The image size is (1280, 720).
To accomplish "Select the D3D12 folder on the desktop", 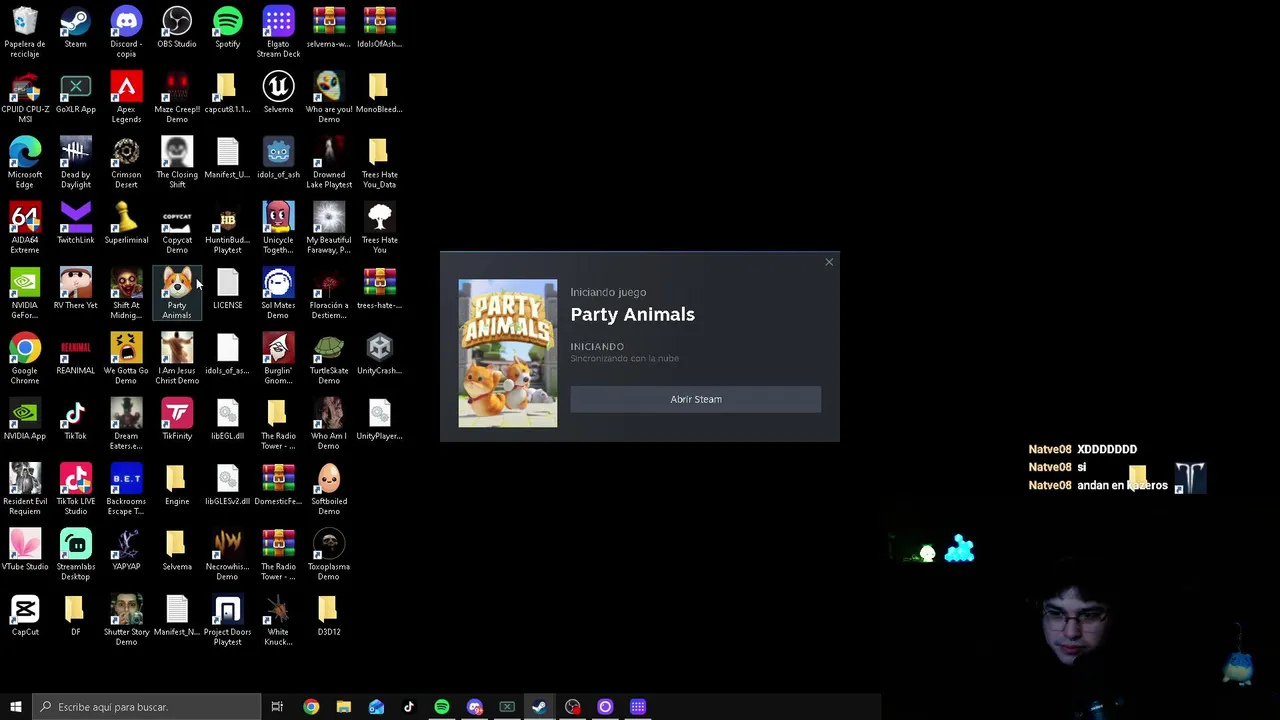I will (329, 615).
